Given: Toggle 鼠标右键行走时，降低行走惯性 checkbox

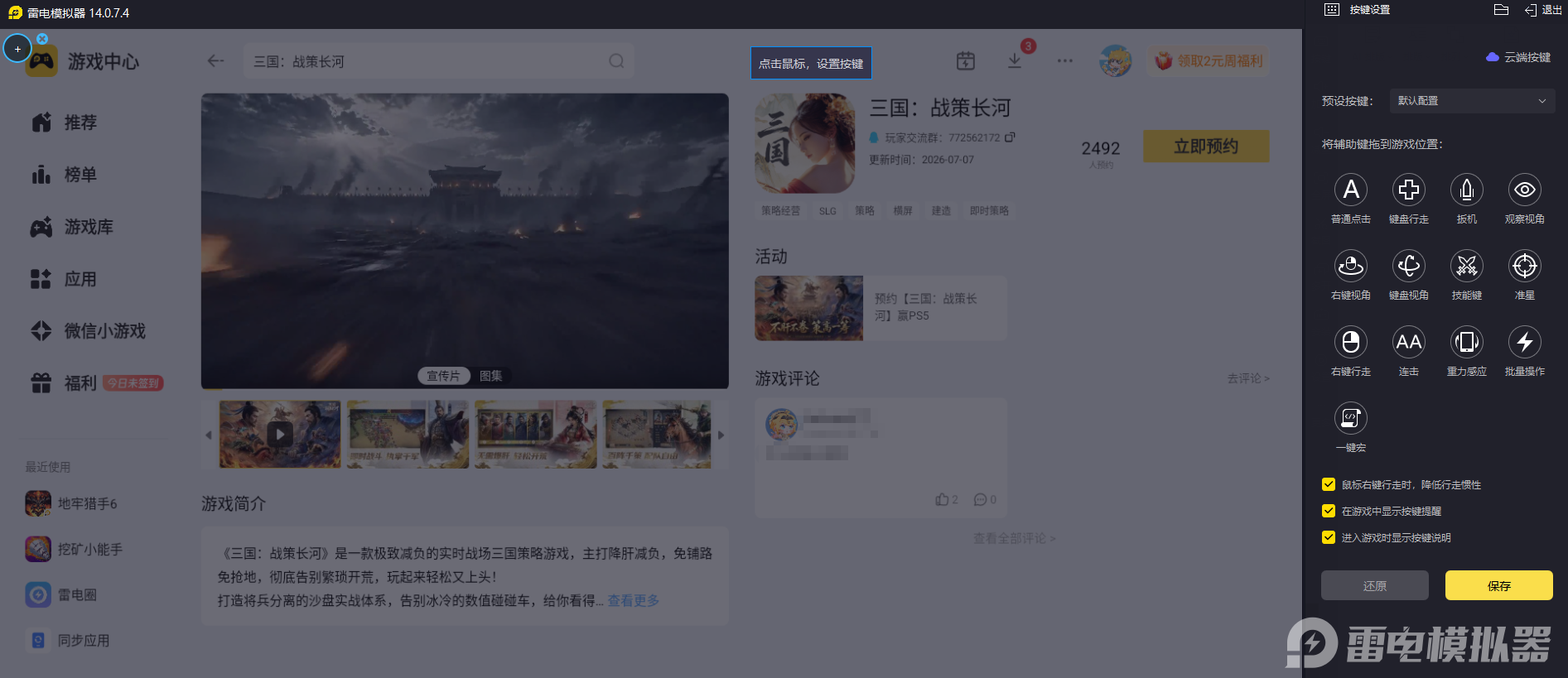Looking at the screenshot, I should click(1329, 484).
